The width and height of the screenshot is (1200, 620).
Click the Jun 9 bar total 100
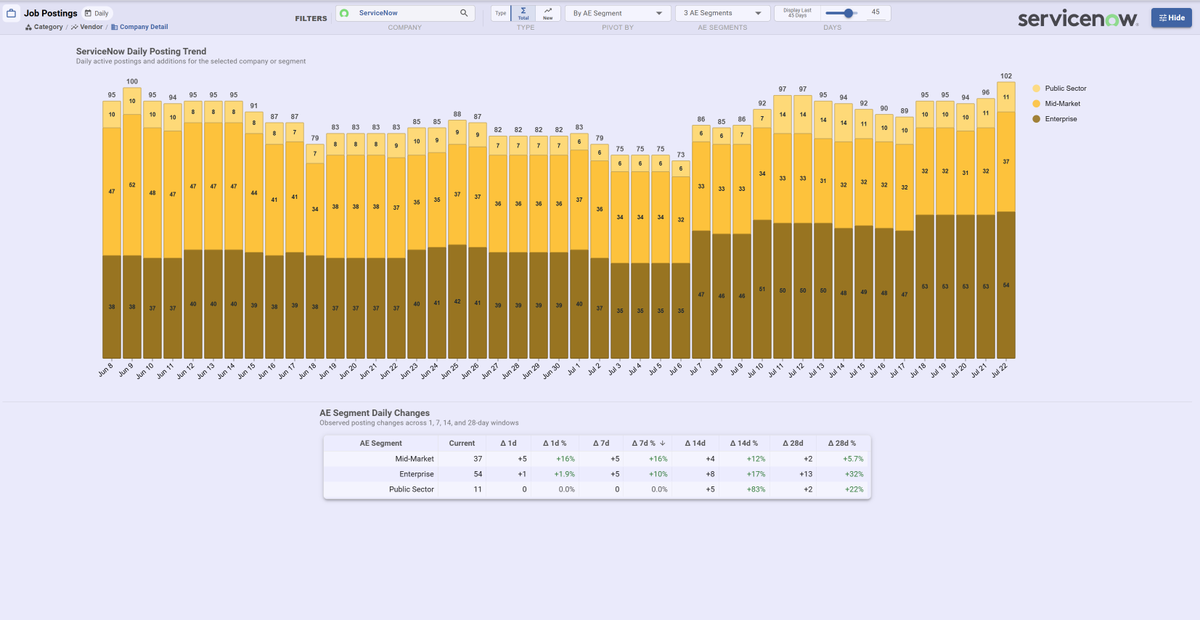(x=132, y=81)
